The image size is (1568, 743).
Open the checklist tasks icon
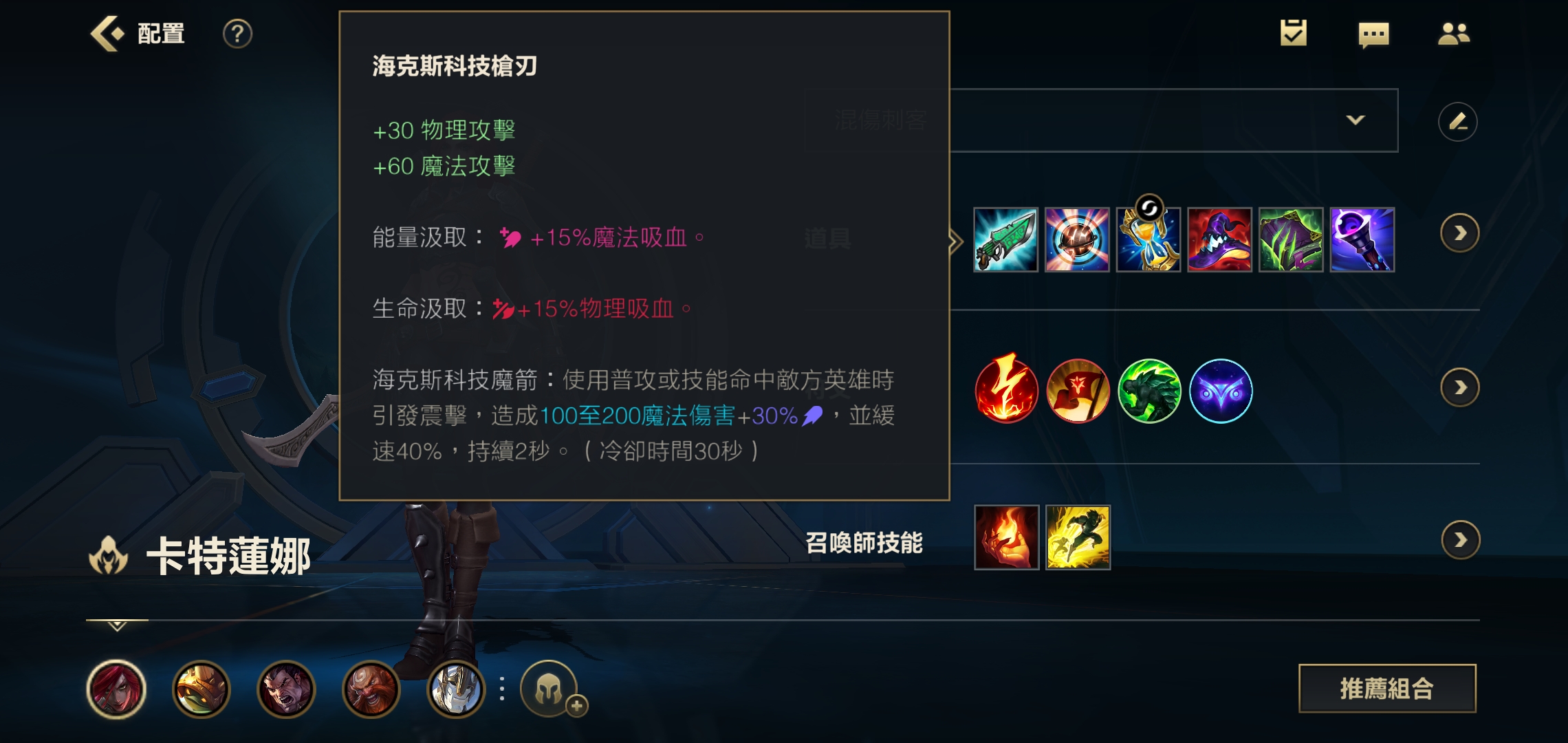point(1293,33)
